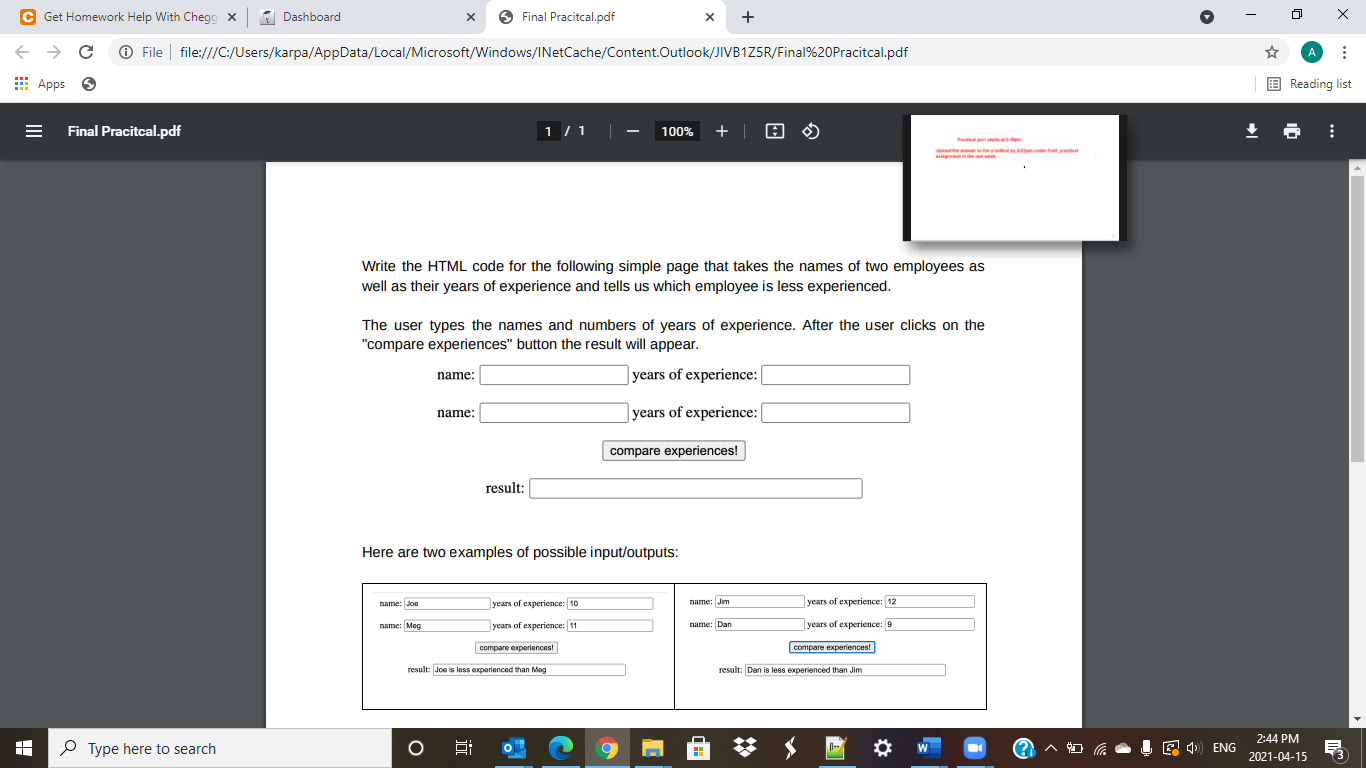Open File Explorer from taskbar
The width and height of the screenshot is (1366, 768).
coord(653,748)
